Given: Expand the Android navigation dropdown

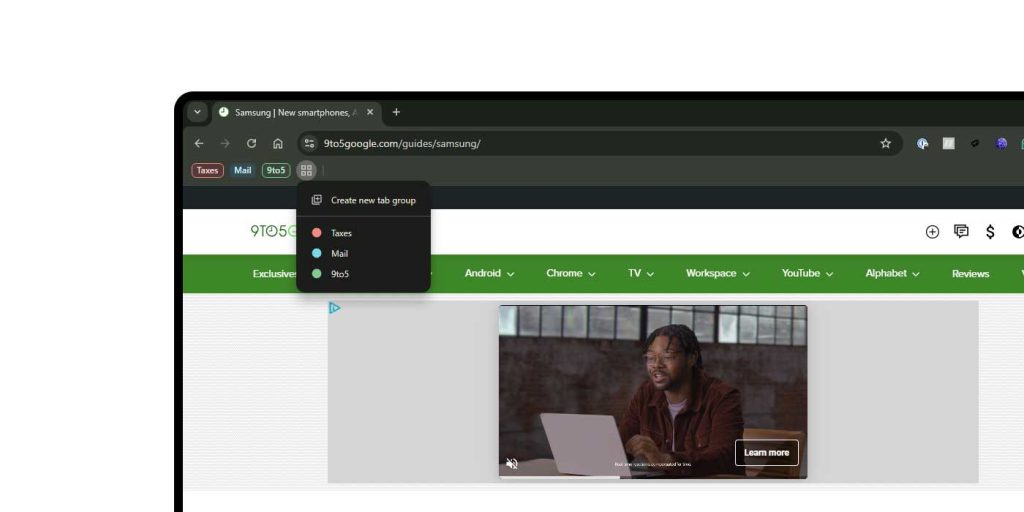Looking at the screenshot, I should point(489,273).
